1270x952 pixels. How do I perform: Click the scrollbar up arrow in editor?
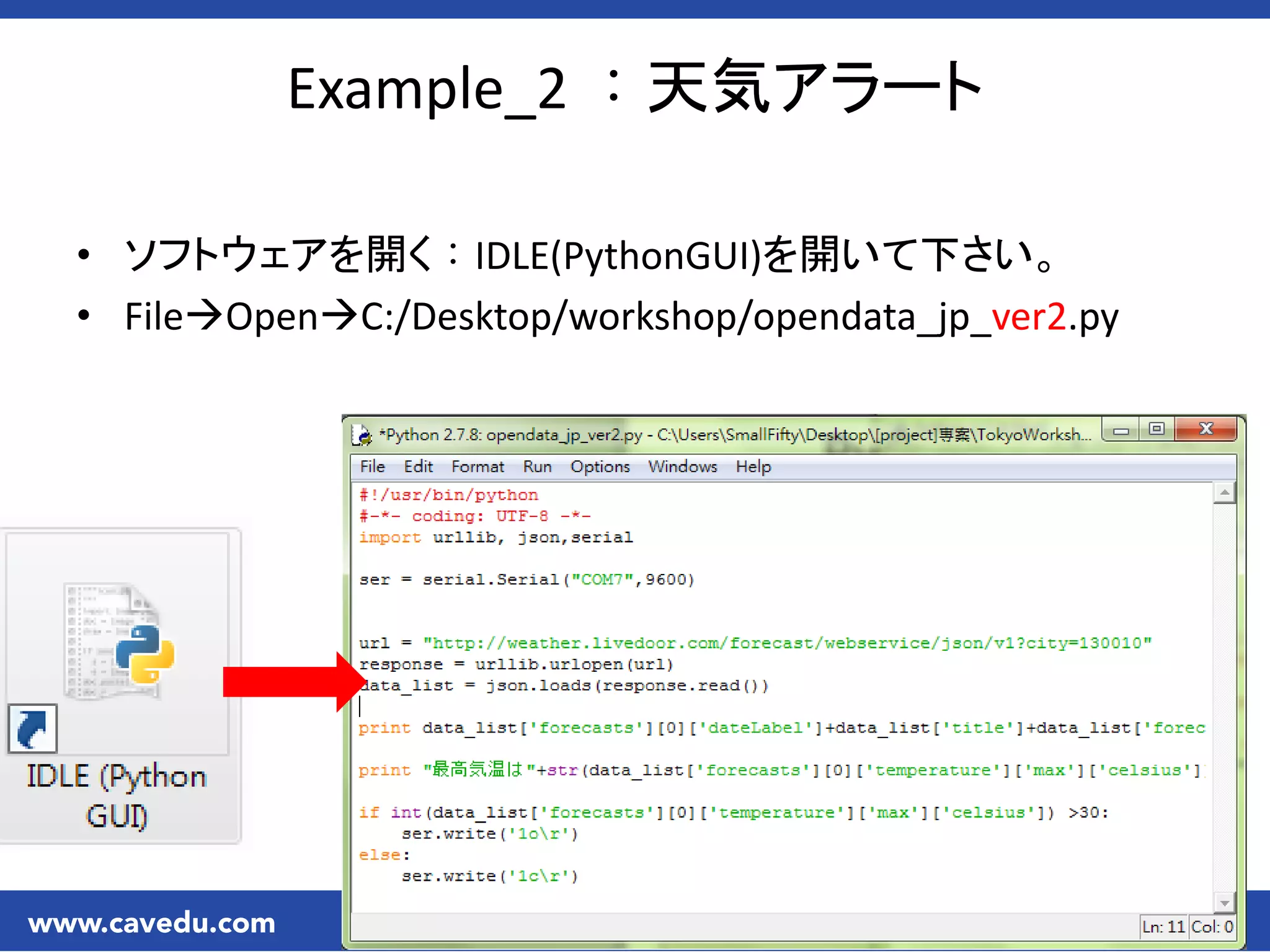click(x=1224, y=493)
